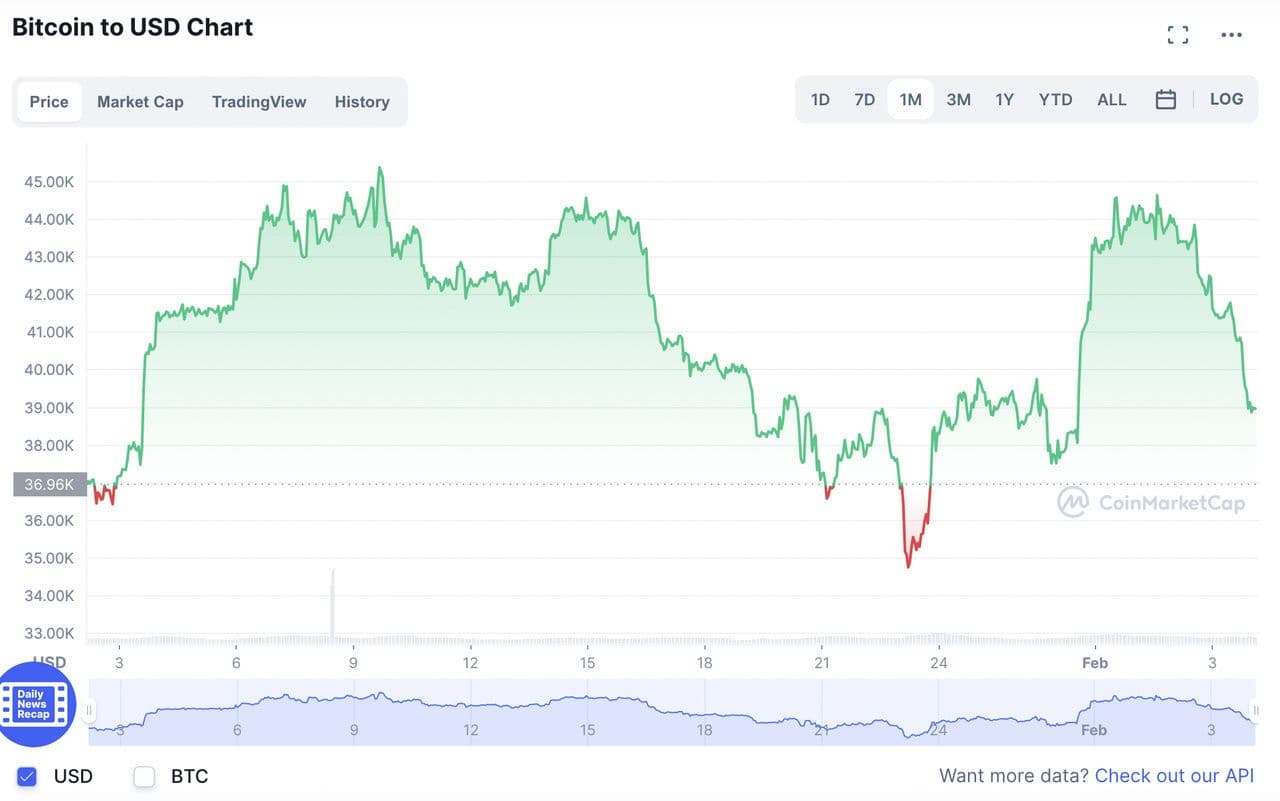Switch chart to YTD range
This screenshot has width=1280, height=801.
point(1055,100)
